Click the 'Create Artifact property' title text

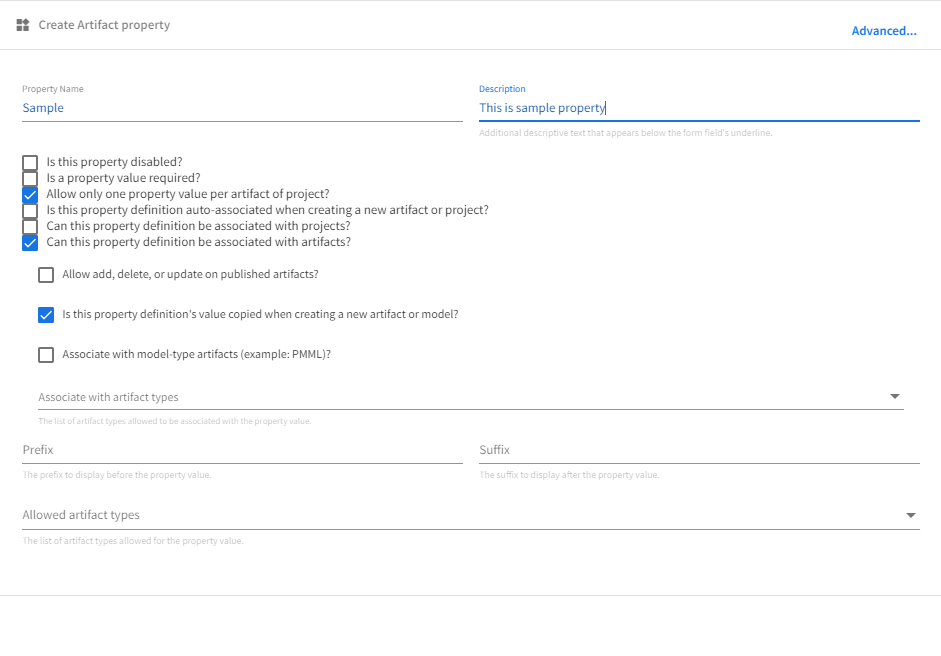[104, 25]
